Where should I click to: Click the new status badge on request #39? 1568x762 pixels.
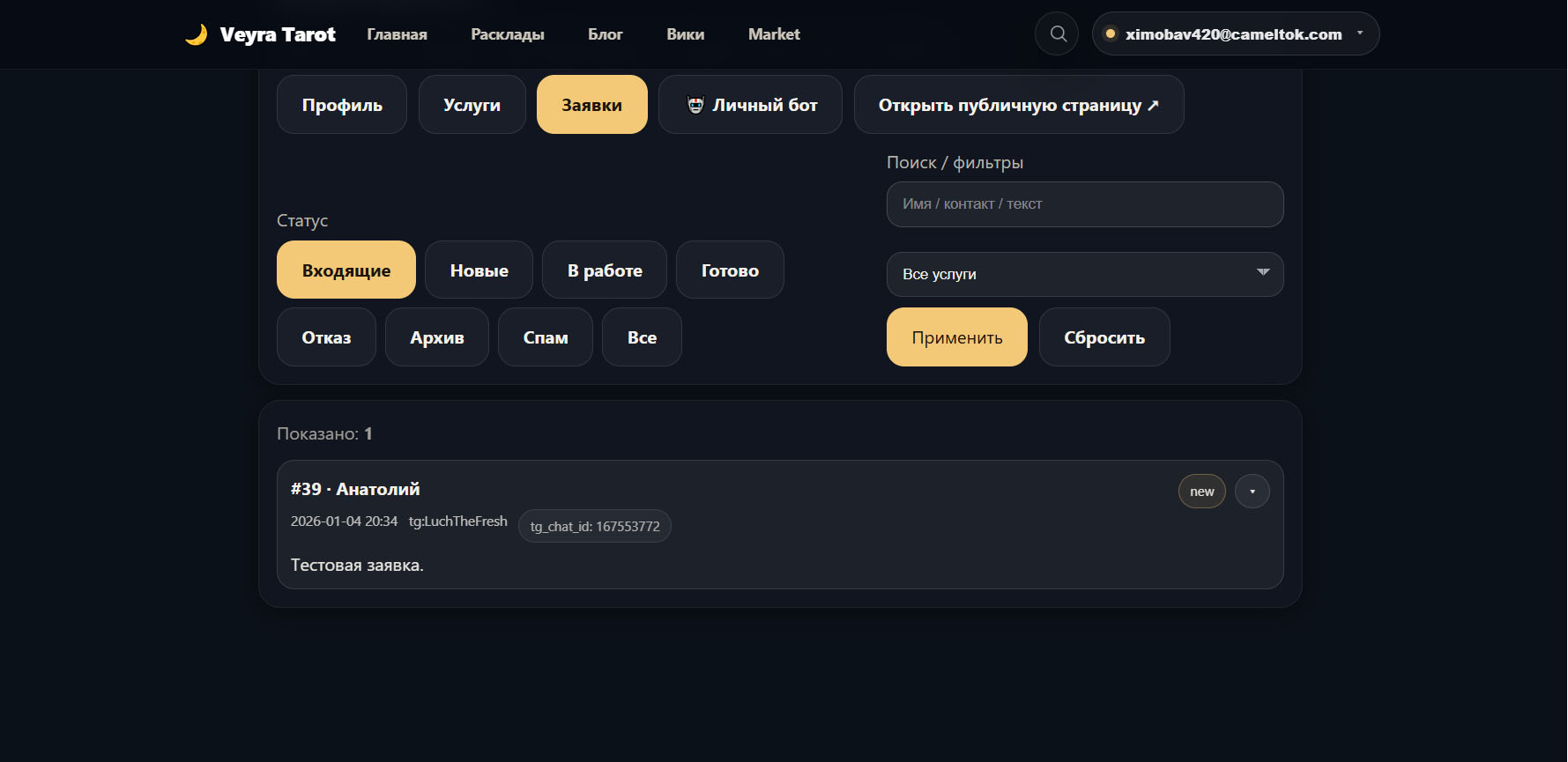coord(1202,492)
